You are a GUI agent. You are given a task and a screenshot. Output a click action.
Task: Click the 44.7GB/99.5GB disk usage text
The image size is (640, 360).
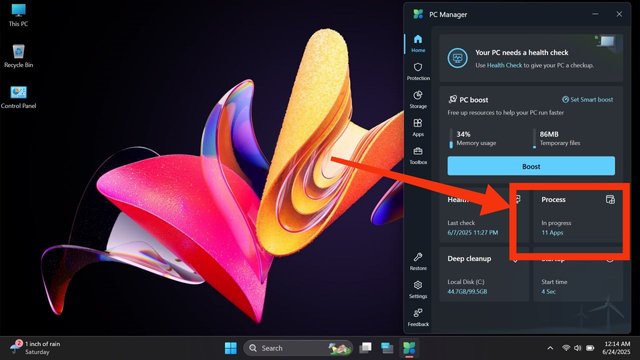467,291
